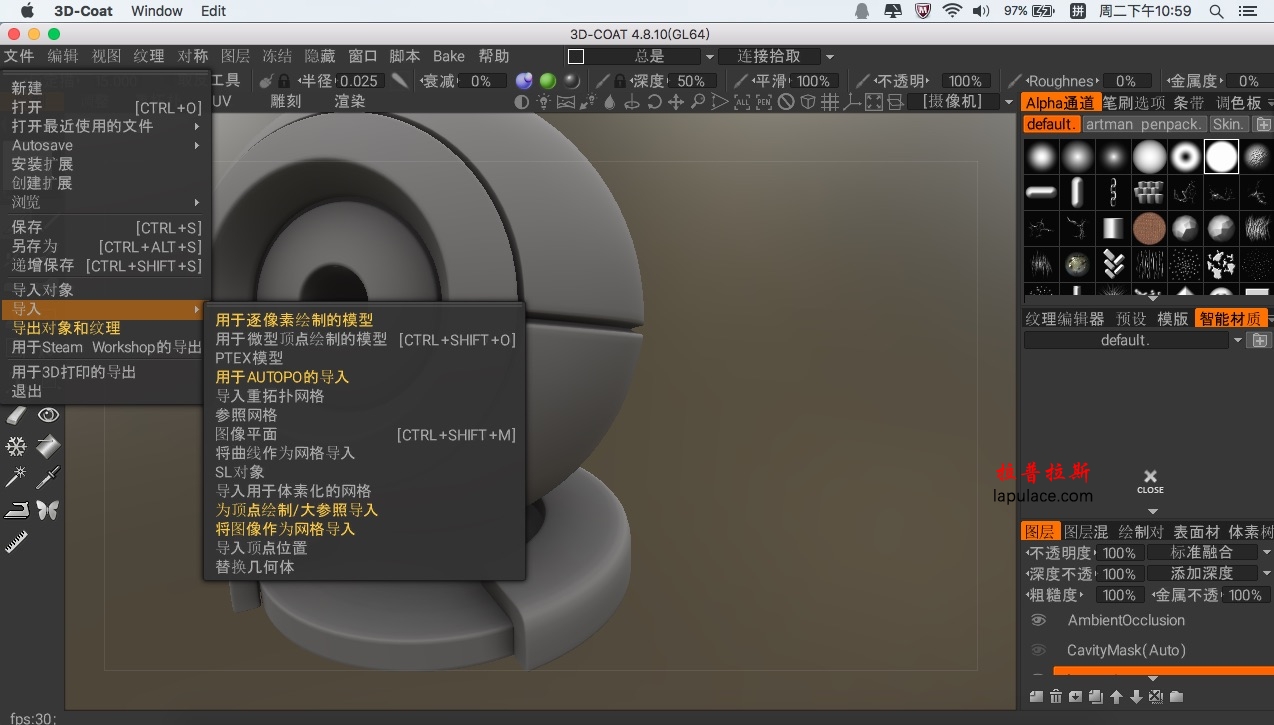Click the eye tool beside the eraser

click(48, 415)
